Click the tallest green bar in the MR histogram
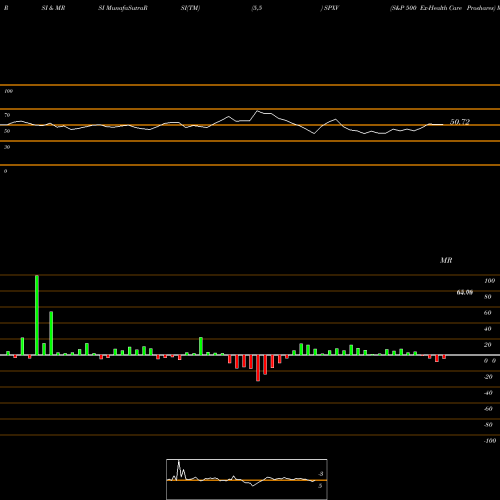500x500 pixels. 37,315
